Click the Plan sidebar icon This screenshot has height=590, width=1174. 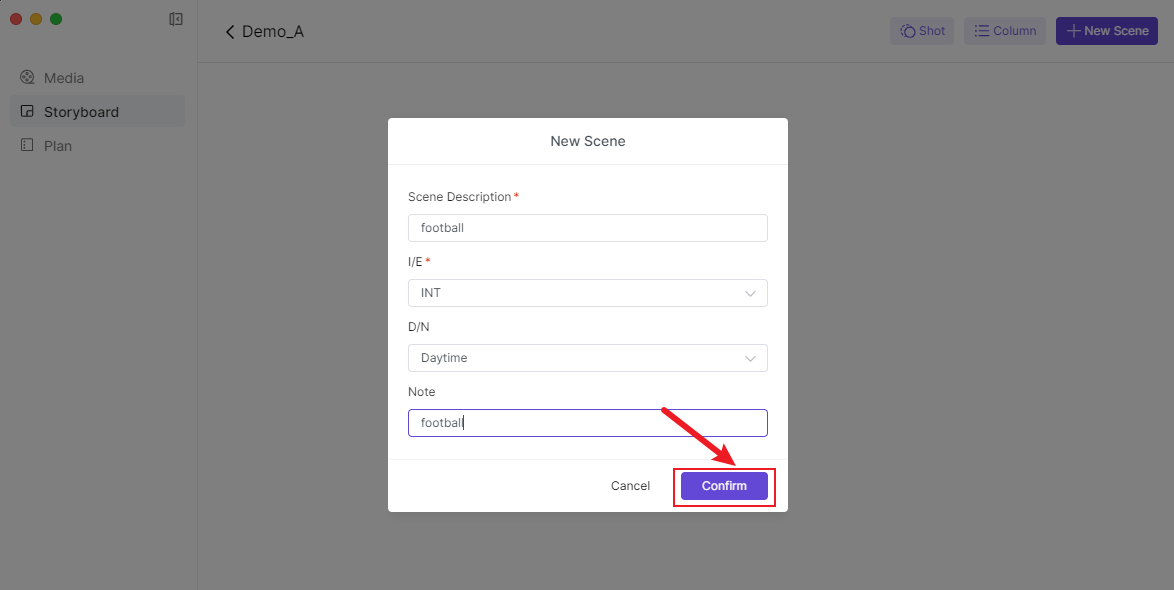27,146
